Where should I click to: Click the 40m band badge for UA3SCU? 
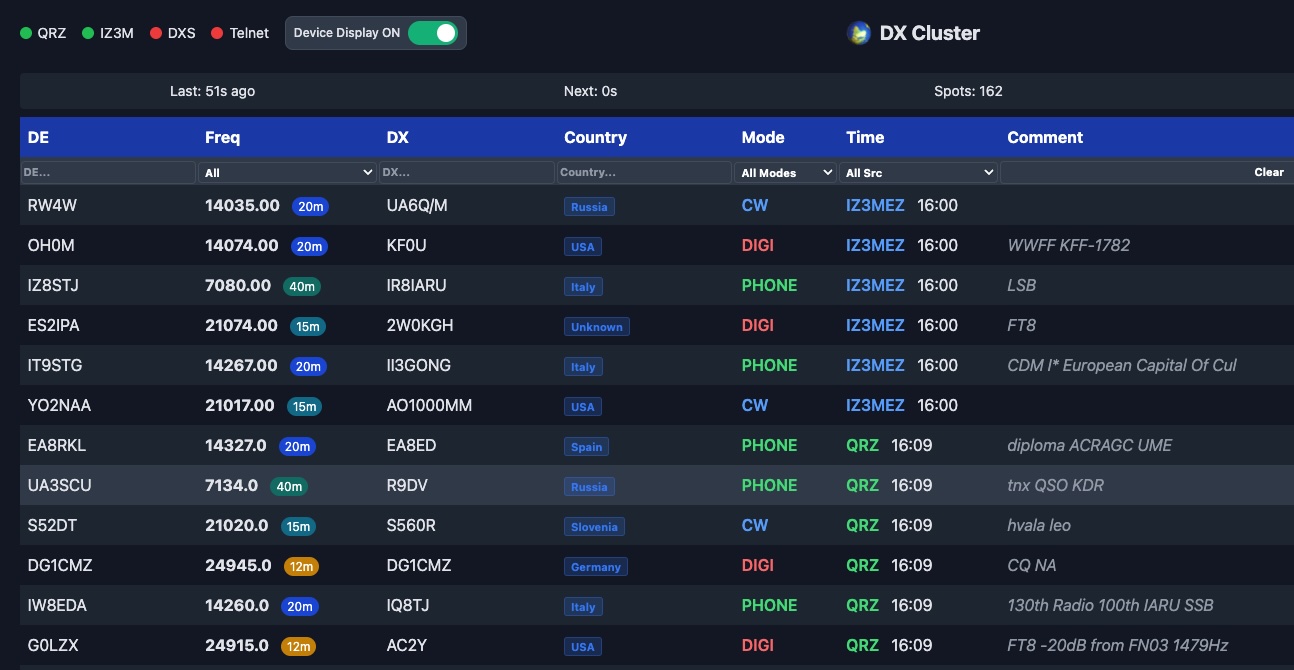(x=289, y=486)
